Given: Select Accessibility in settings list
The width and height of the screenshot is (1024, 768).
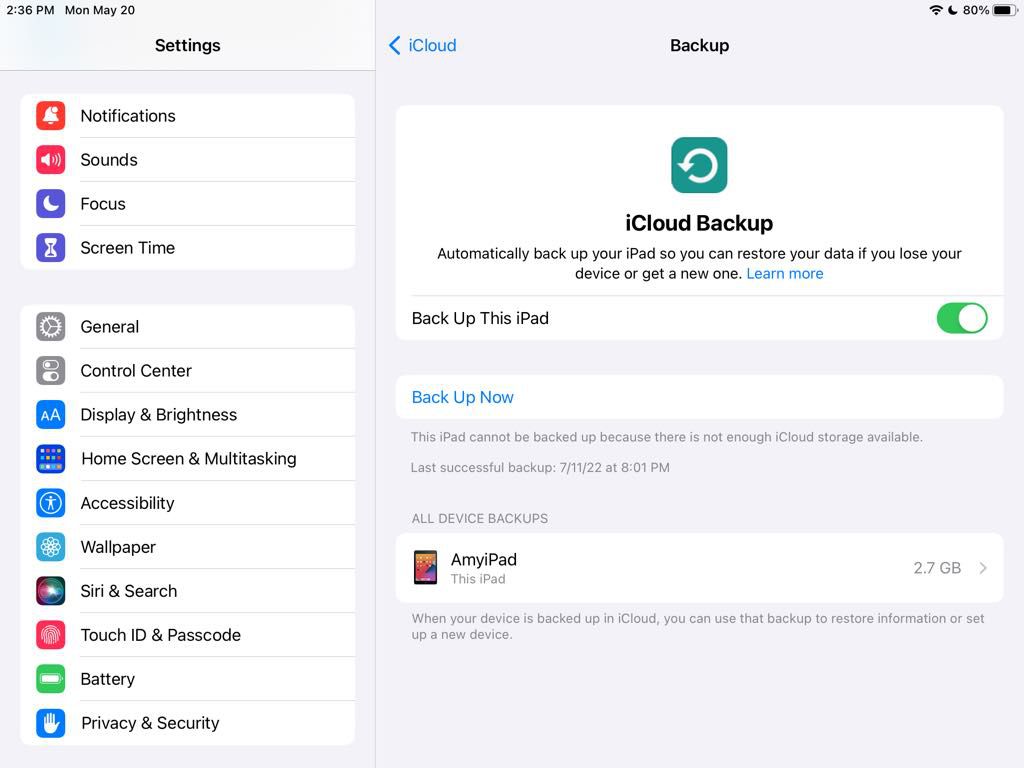Looking at the screenshot, I should (x=188, y=503).
